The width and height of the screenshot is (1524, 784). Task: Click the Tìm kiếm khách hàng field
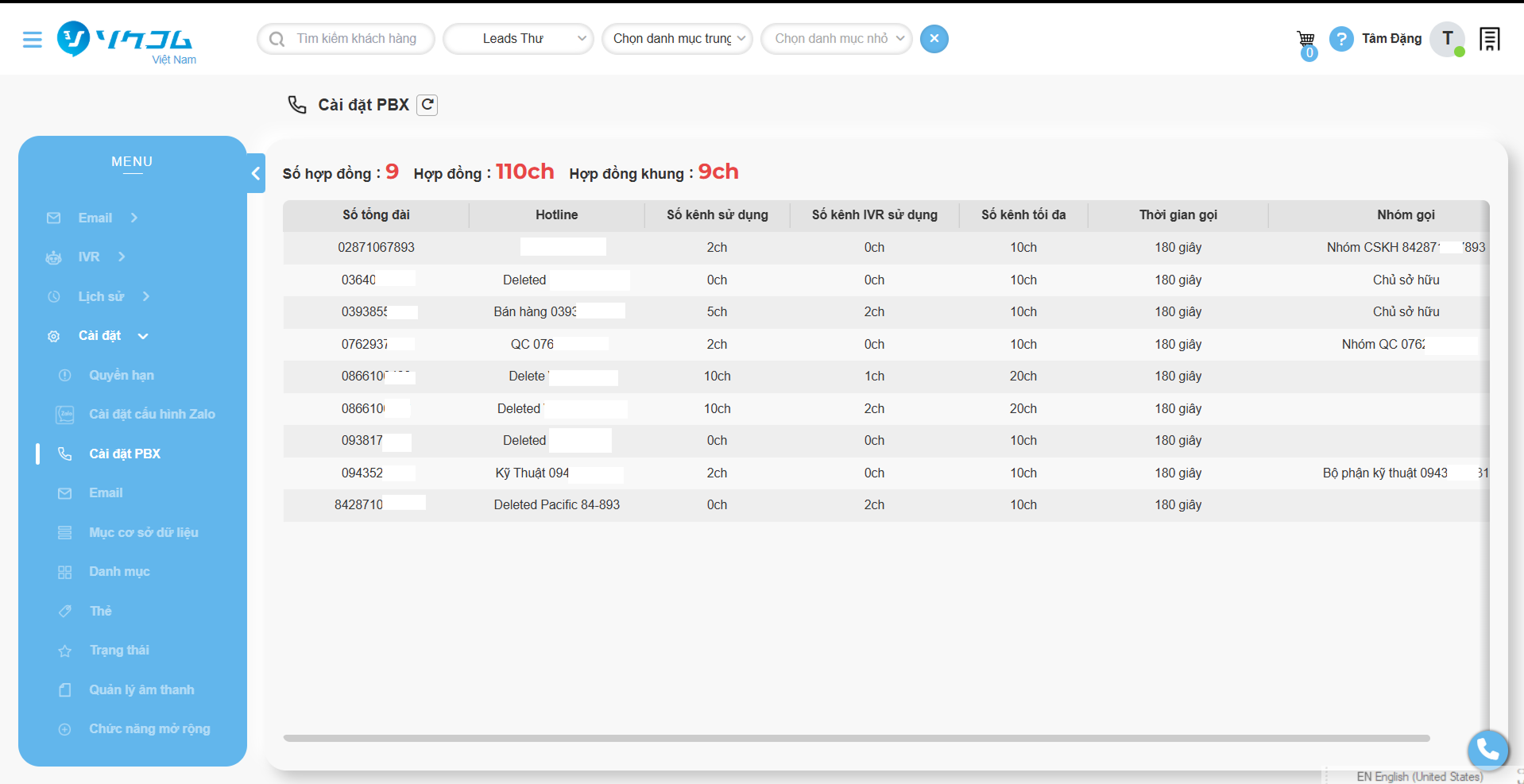coord(346,38)
